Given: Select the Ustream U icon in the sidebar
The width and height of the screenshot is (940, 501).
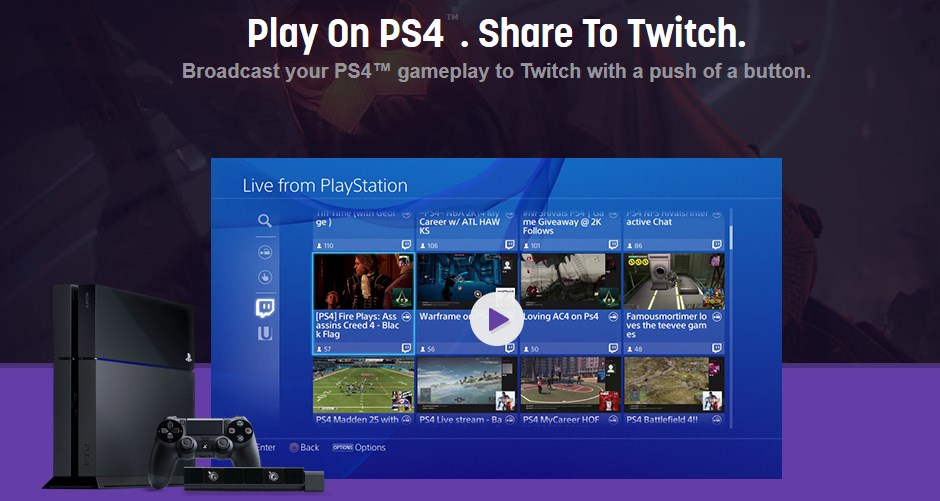Looking at the screenshot, I should pyautogui.click(x=265, y=334).
